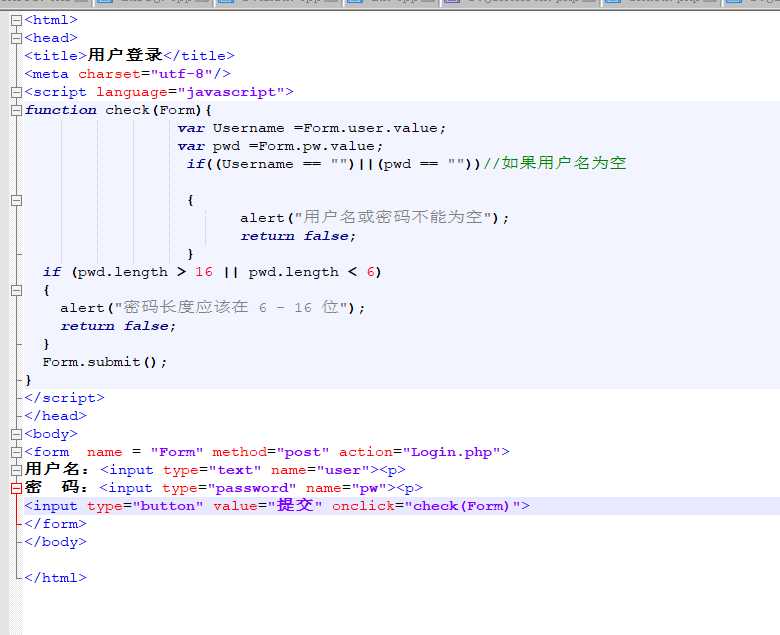780x635 pixels.
Task: Click the red number 6 in the pwd.length condition
Action: pyautogui.click(x=371, y=272)
